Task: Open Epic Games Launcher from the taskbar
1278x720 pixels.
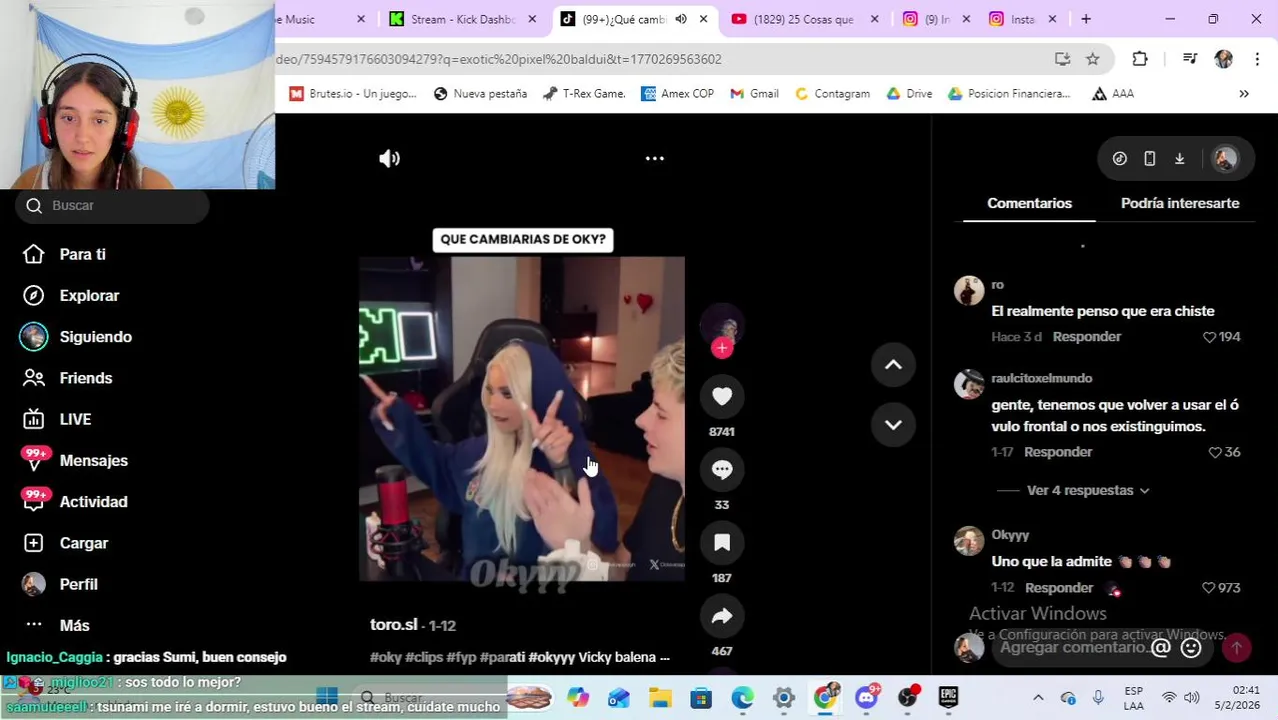Action: click(948, 697)
